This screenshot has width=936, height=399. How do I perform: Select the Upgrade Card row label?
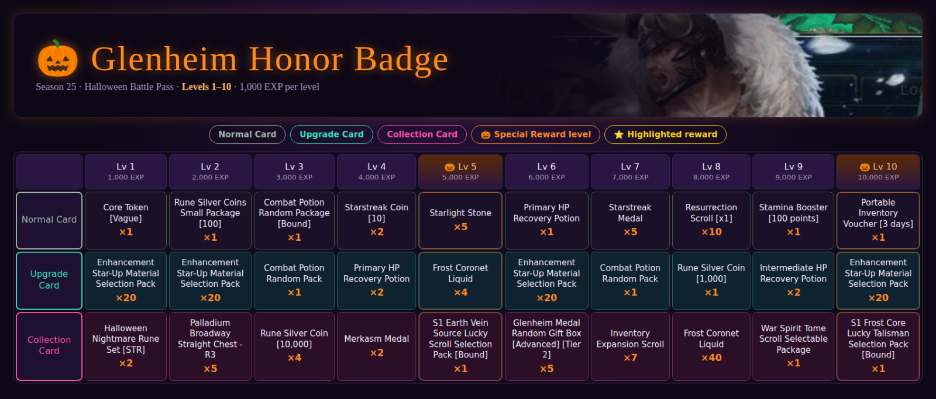[49, 280]
